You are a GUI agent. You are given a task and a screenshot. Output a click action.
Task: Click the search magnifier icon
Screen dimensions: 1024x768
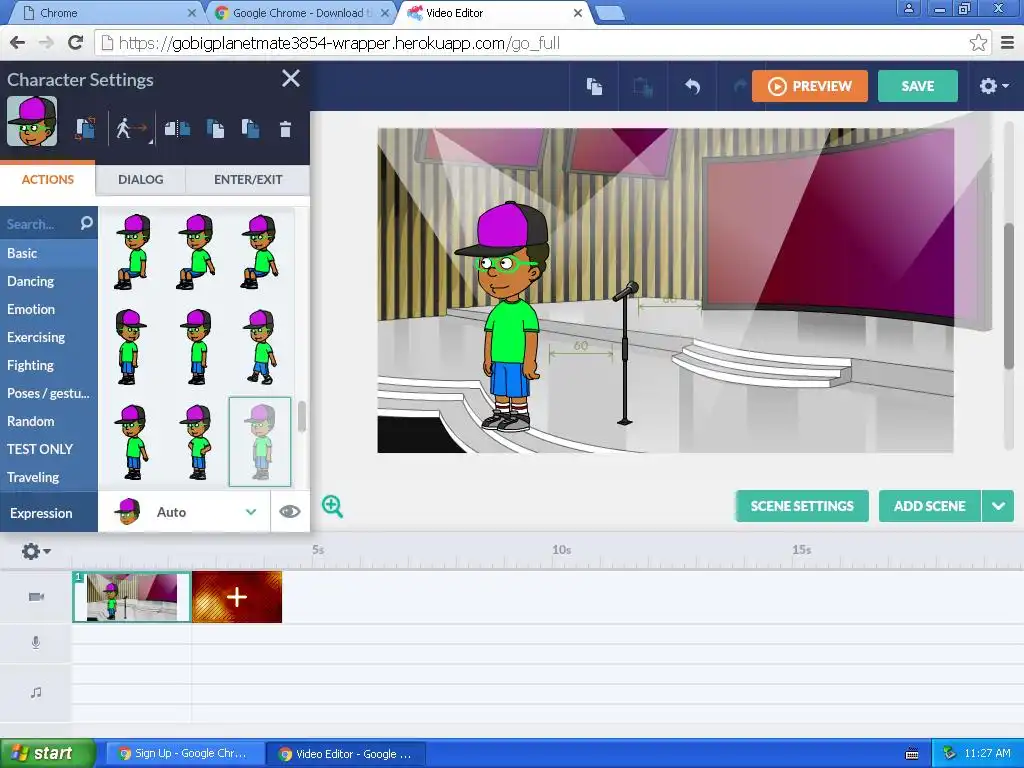[86, 223]
